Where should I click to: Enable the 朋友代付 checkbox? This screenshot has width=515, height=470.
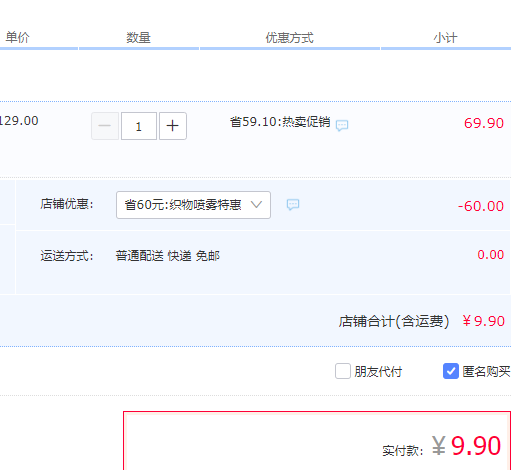point(343,371)
